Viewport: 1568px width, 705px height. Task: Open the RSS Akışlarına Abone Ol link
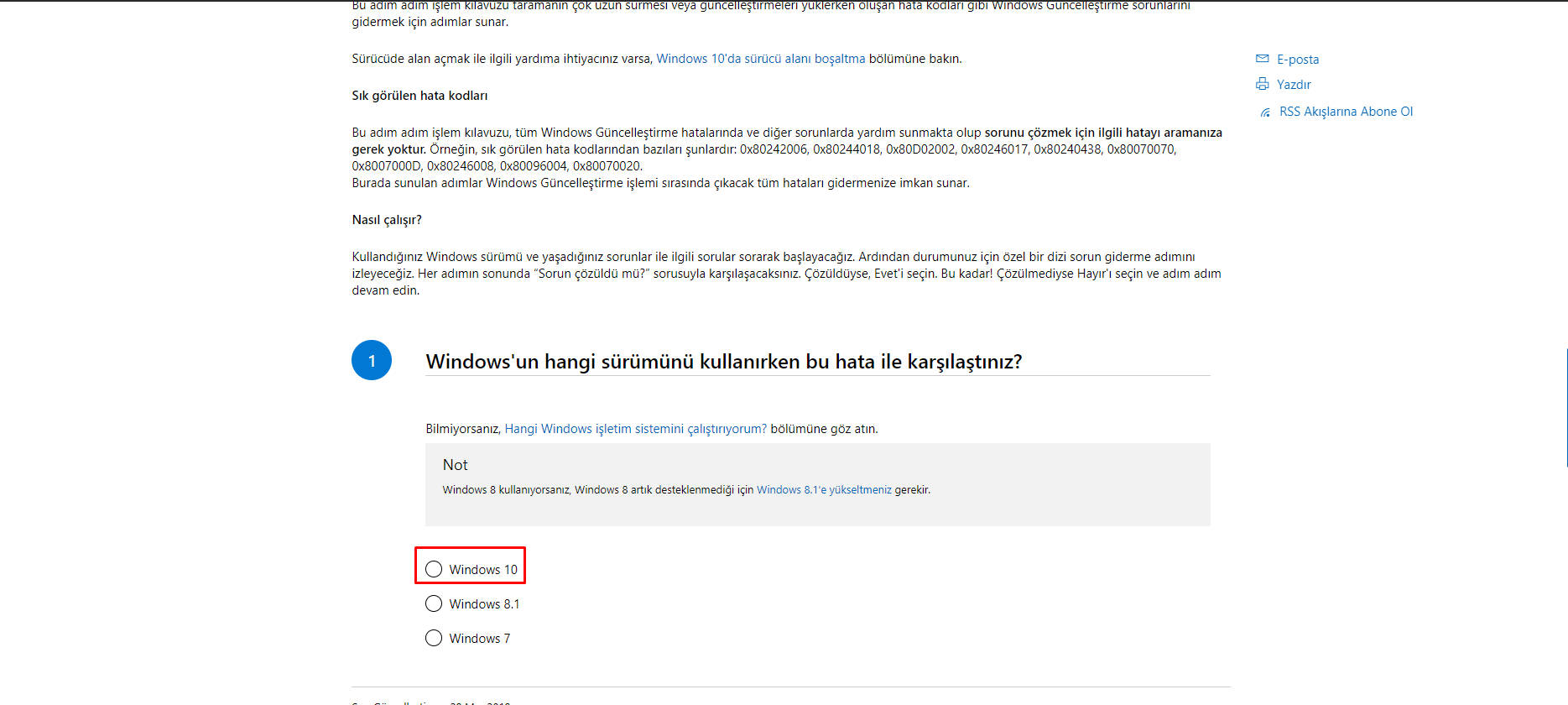pos(1346,112)
